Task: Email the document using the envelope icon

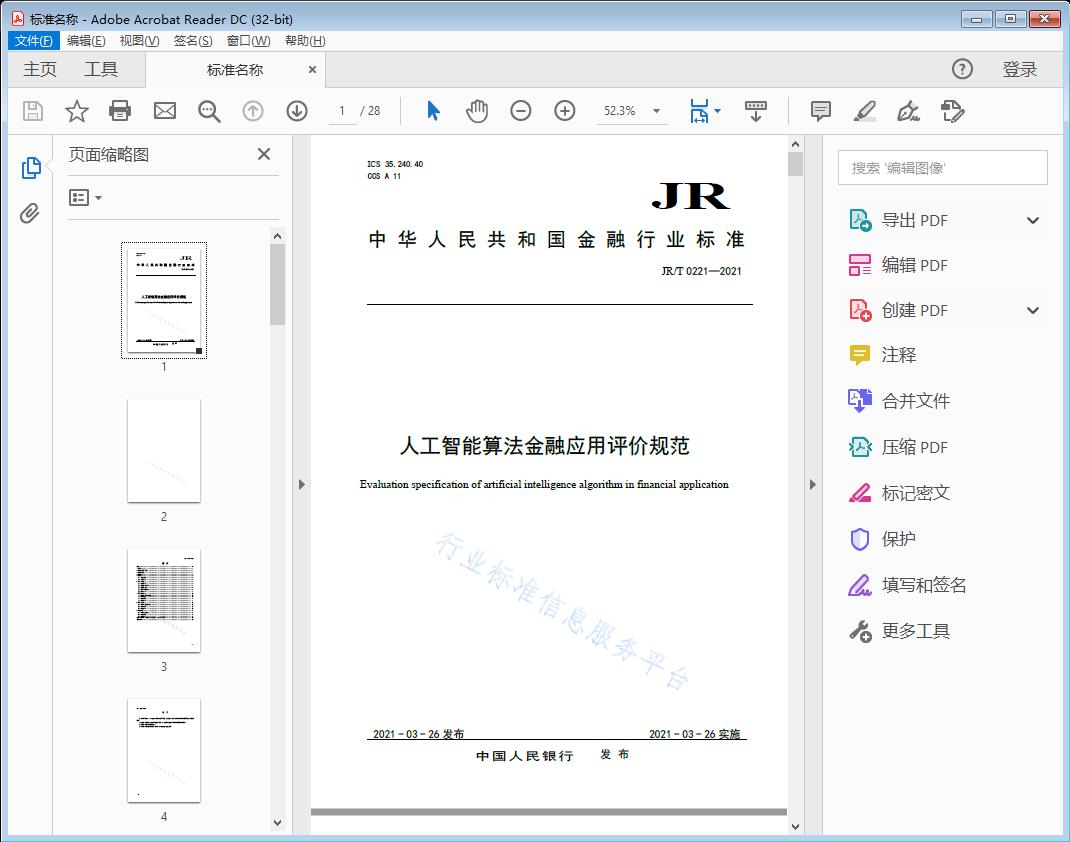Action: tap(164, 111)
